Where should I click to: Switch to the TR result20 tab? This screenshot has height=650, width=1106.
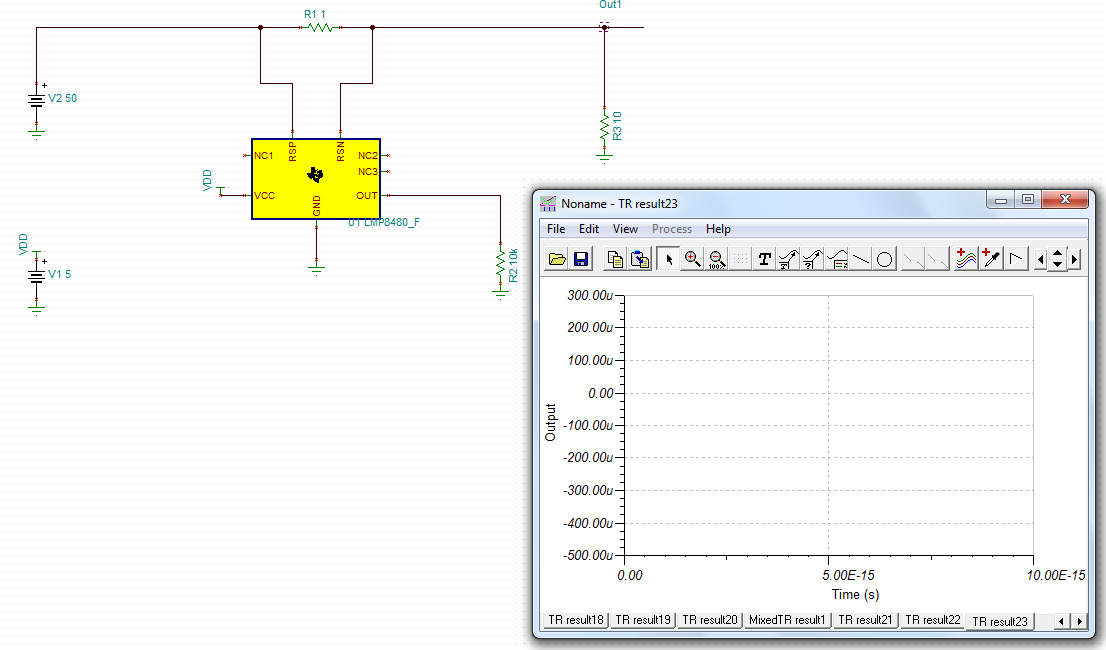710,620
